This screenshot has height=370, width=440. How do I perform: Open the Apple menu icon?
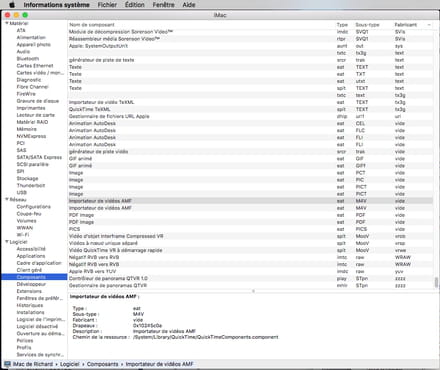tap(12, 5)
